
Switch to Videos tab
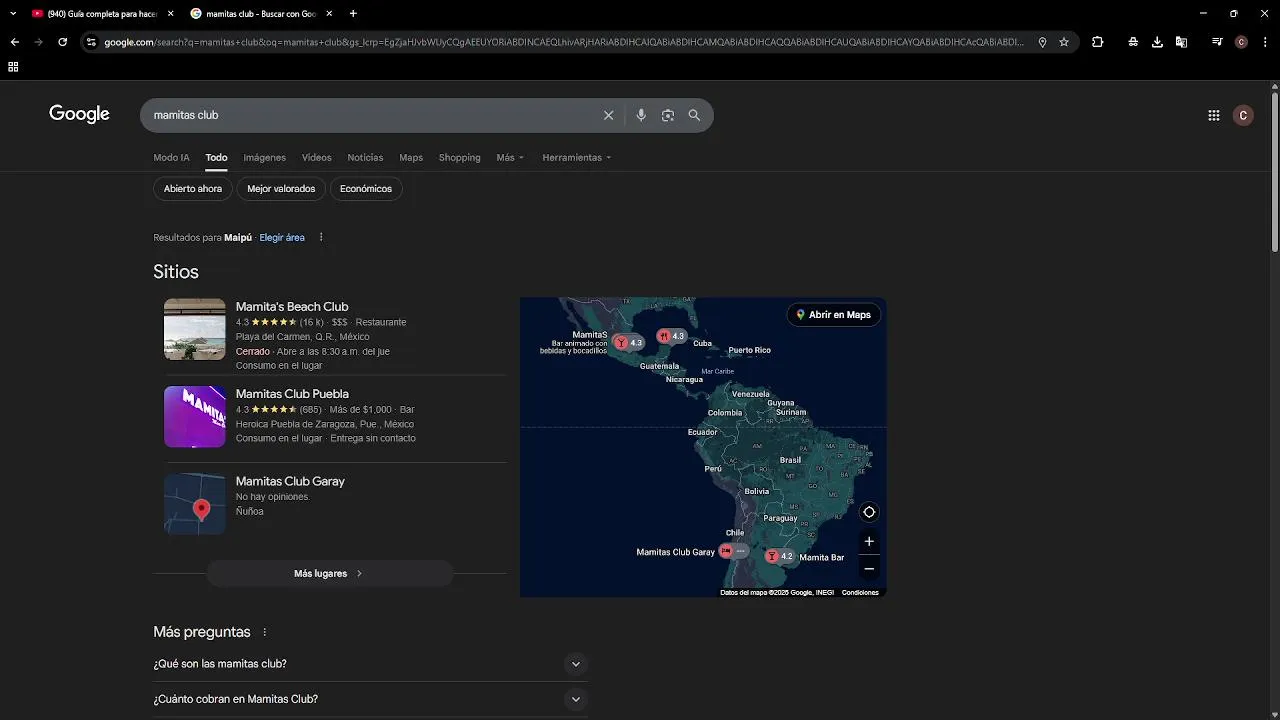(x=317, y=158)
